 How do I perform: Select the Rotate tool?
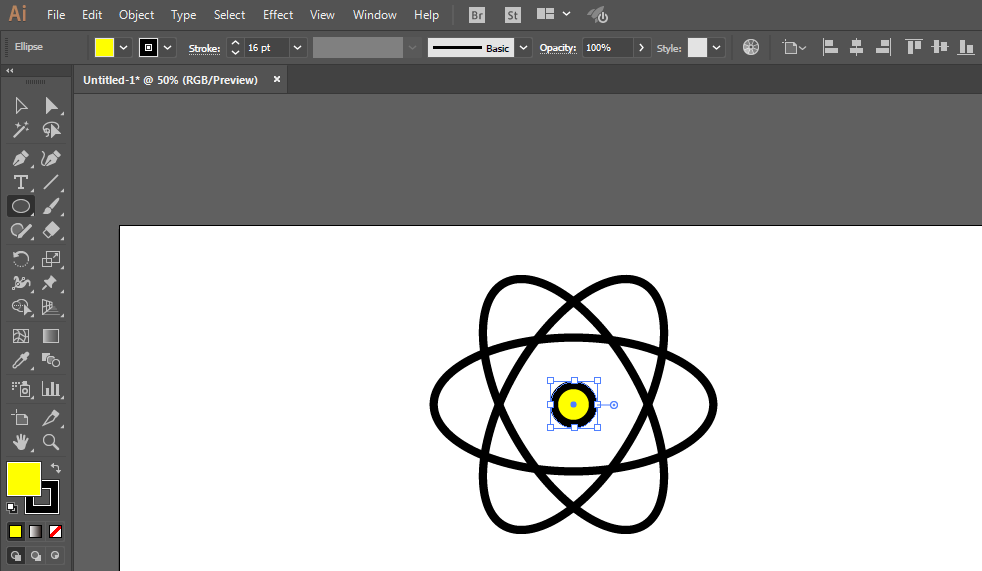pyautogui.click(x=21, y=259)
